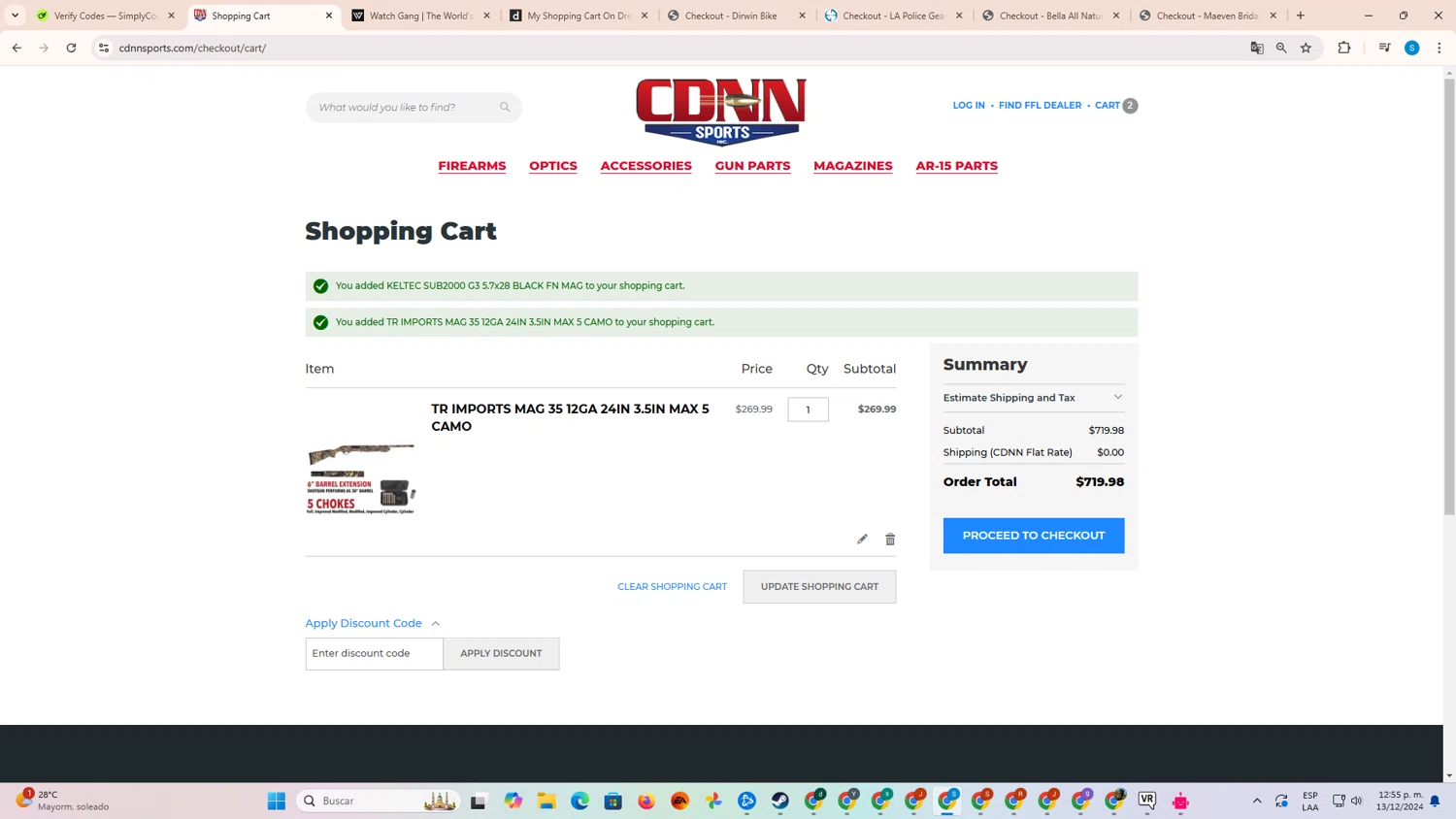Open the Chrome profile avatar
Viewport: 1456px width, 819px height.
point(1412,48)
